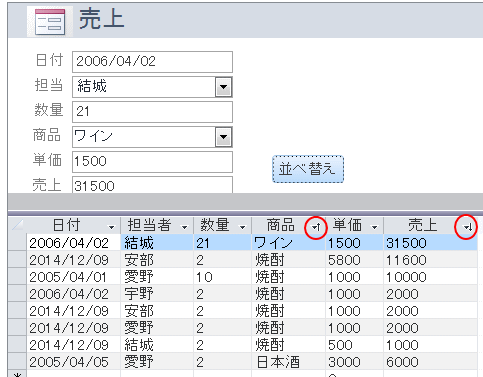Click the 商品 combo box text ワイン

[x=93, y=136]
